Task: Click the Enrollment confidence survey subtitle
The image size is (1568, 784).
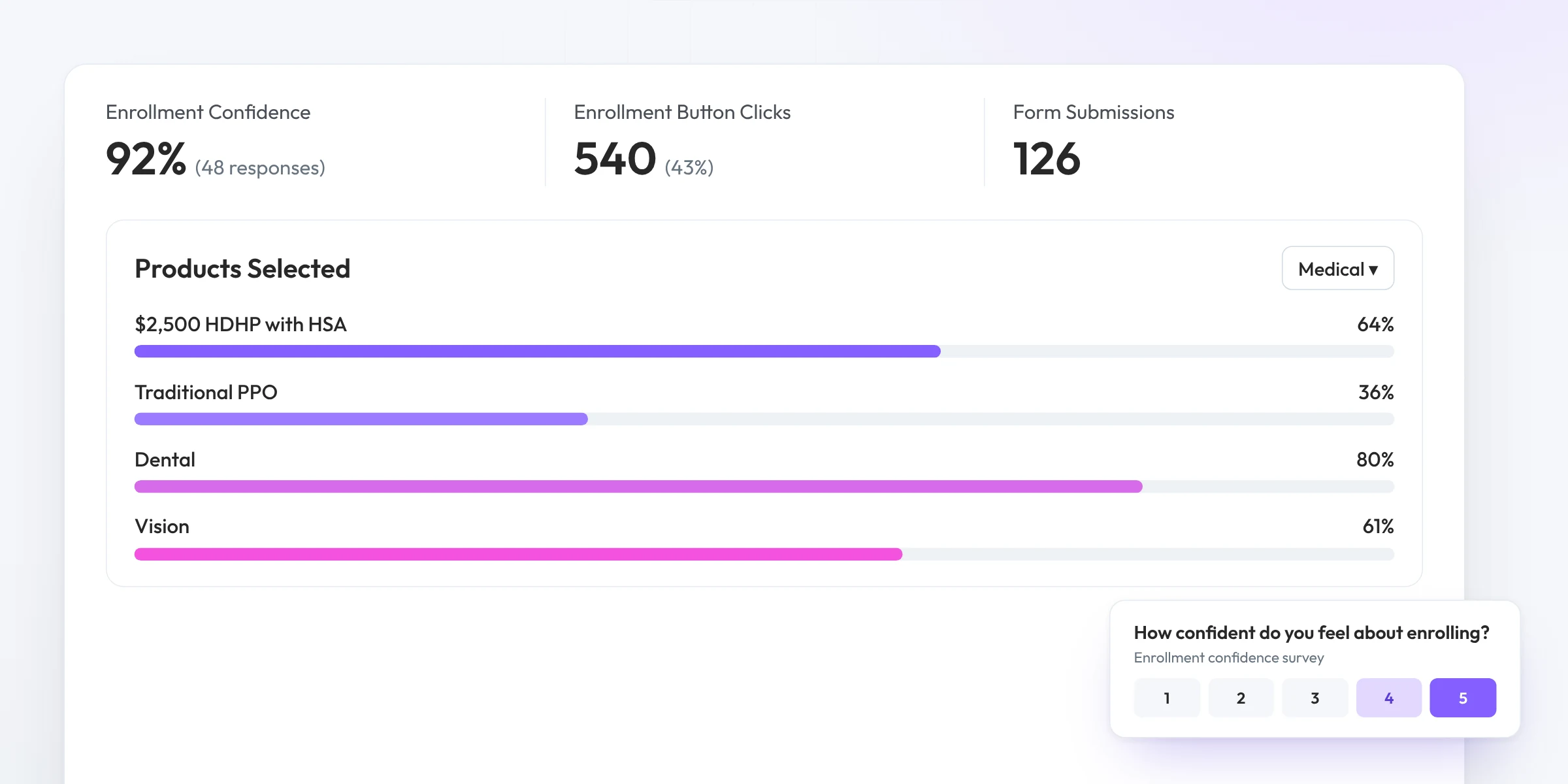Action: (x=1229, y=658)
